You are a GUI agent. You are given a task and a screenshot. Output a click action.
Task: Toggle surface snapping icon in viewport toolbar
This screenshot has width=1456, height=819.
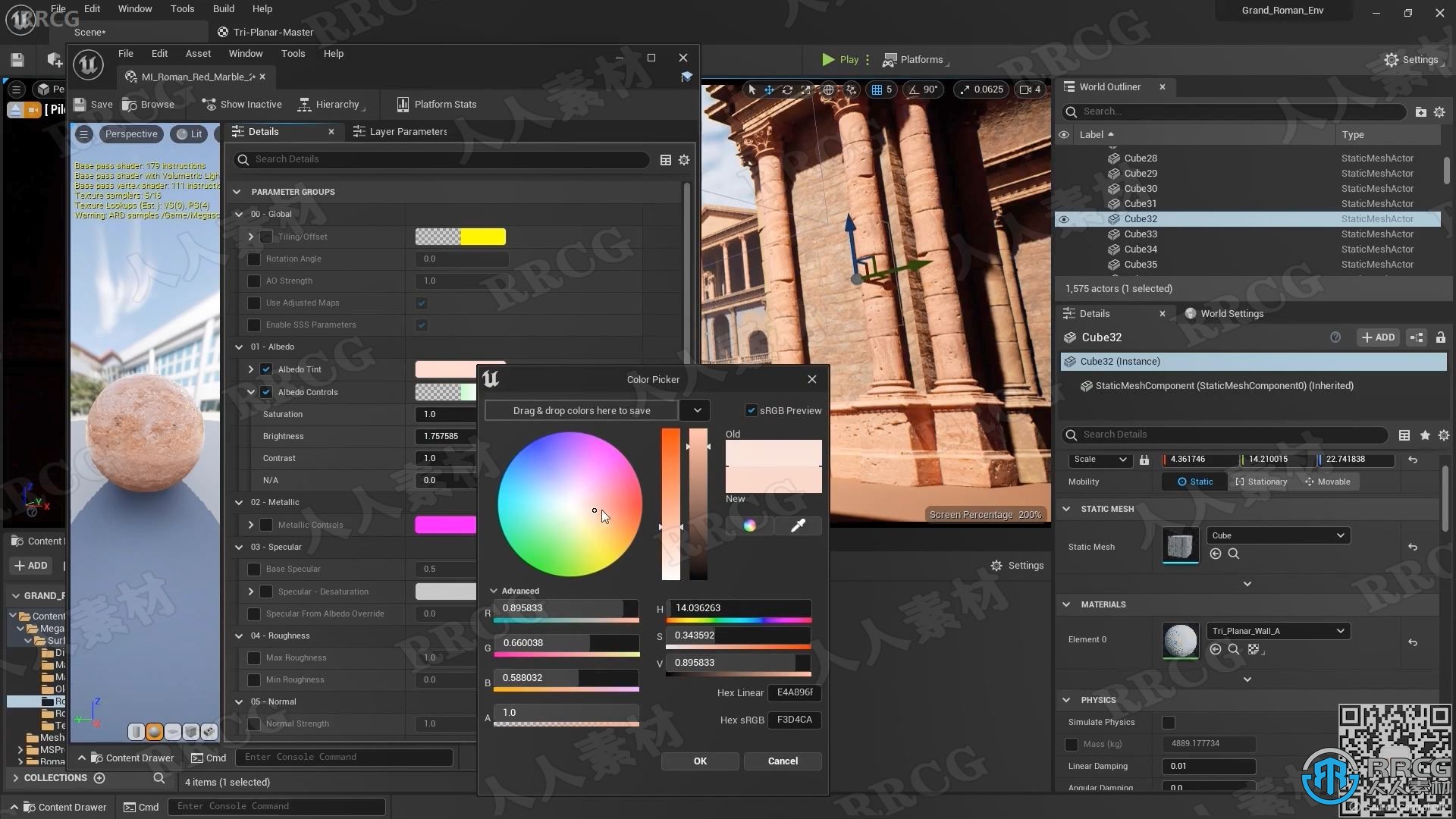(x=851, y=89)
